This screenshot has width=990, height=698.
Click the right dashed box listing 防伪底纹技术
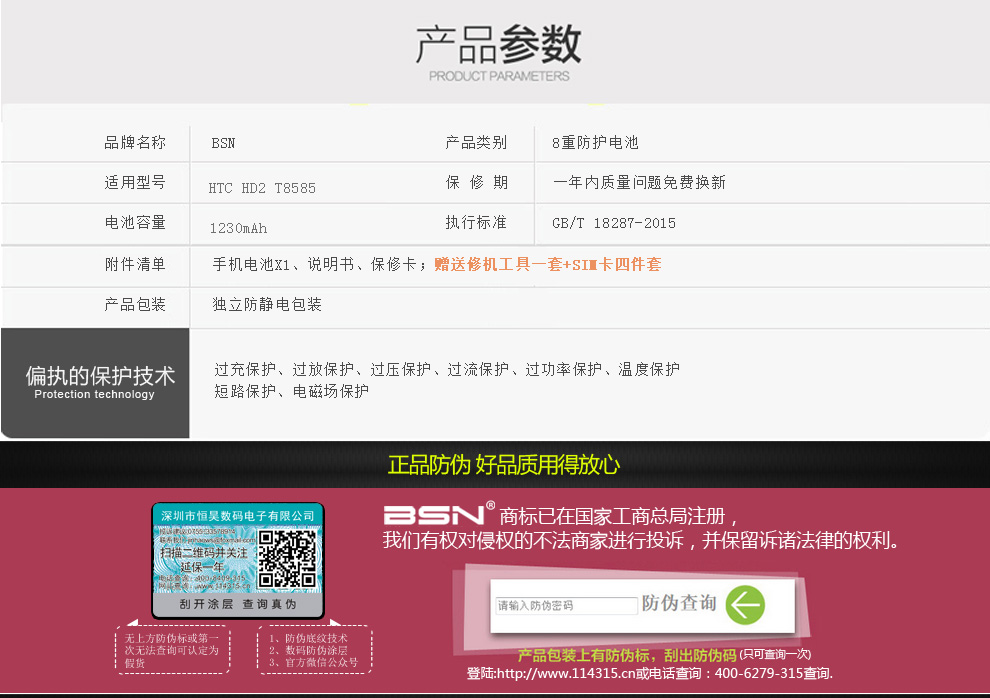point(315,650)
